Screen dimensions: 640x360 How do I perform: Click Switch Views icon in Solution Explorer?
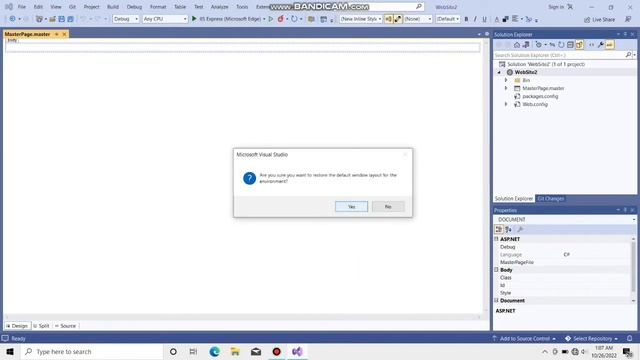click(526, 45)
